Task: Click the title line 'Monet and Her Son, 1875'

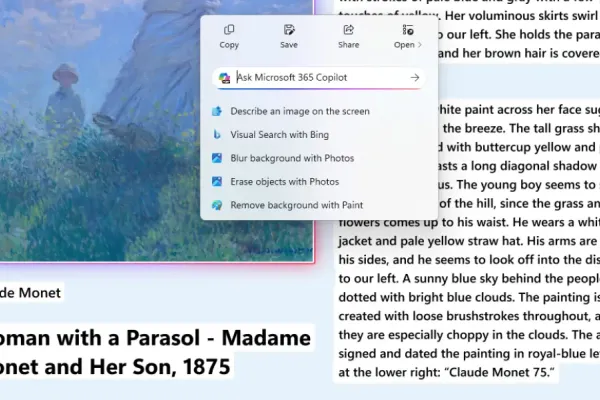Action: [115, 367]
